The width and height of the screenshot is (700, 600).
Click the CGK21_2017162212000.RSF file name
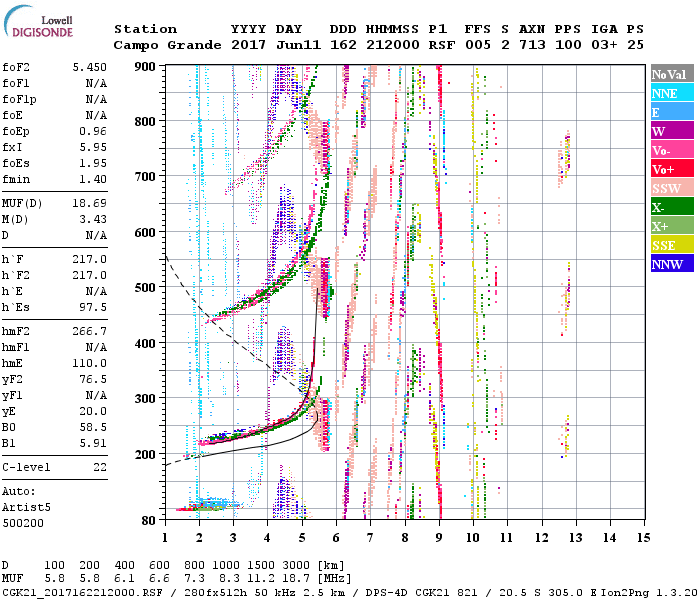tap(82, 593)
